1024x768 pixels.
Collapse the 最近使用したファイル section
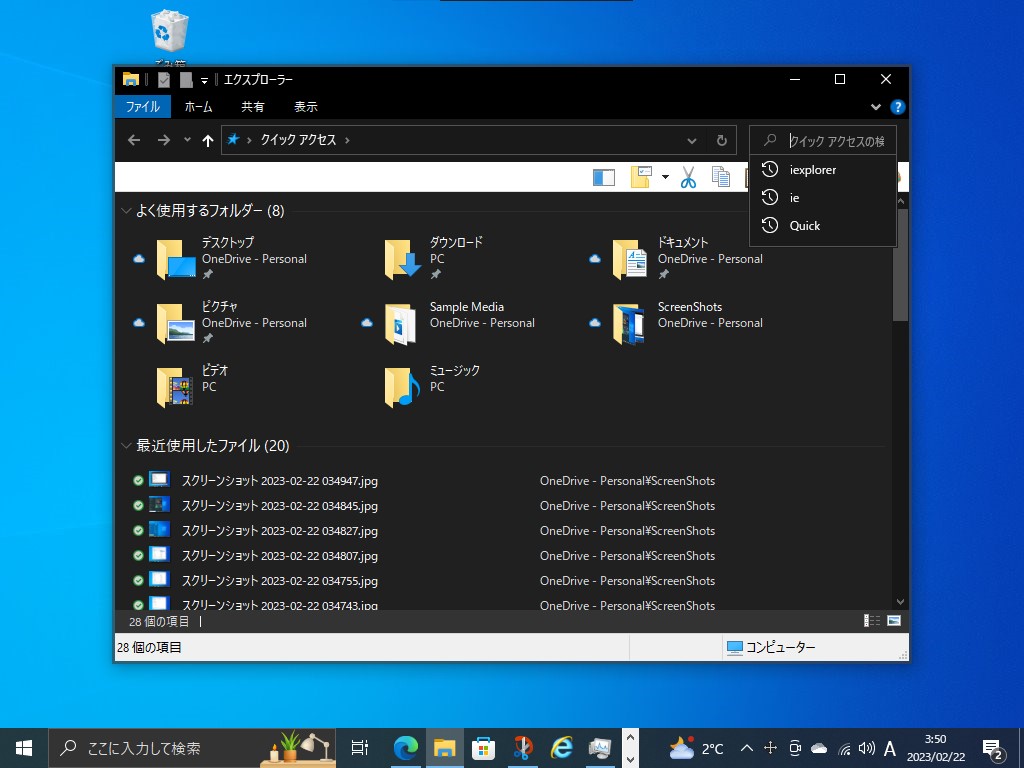pyautogui.click(x=126, y=446)
